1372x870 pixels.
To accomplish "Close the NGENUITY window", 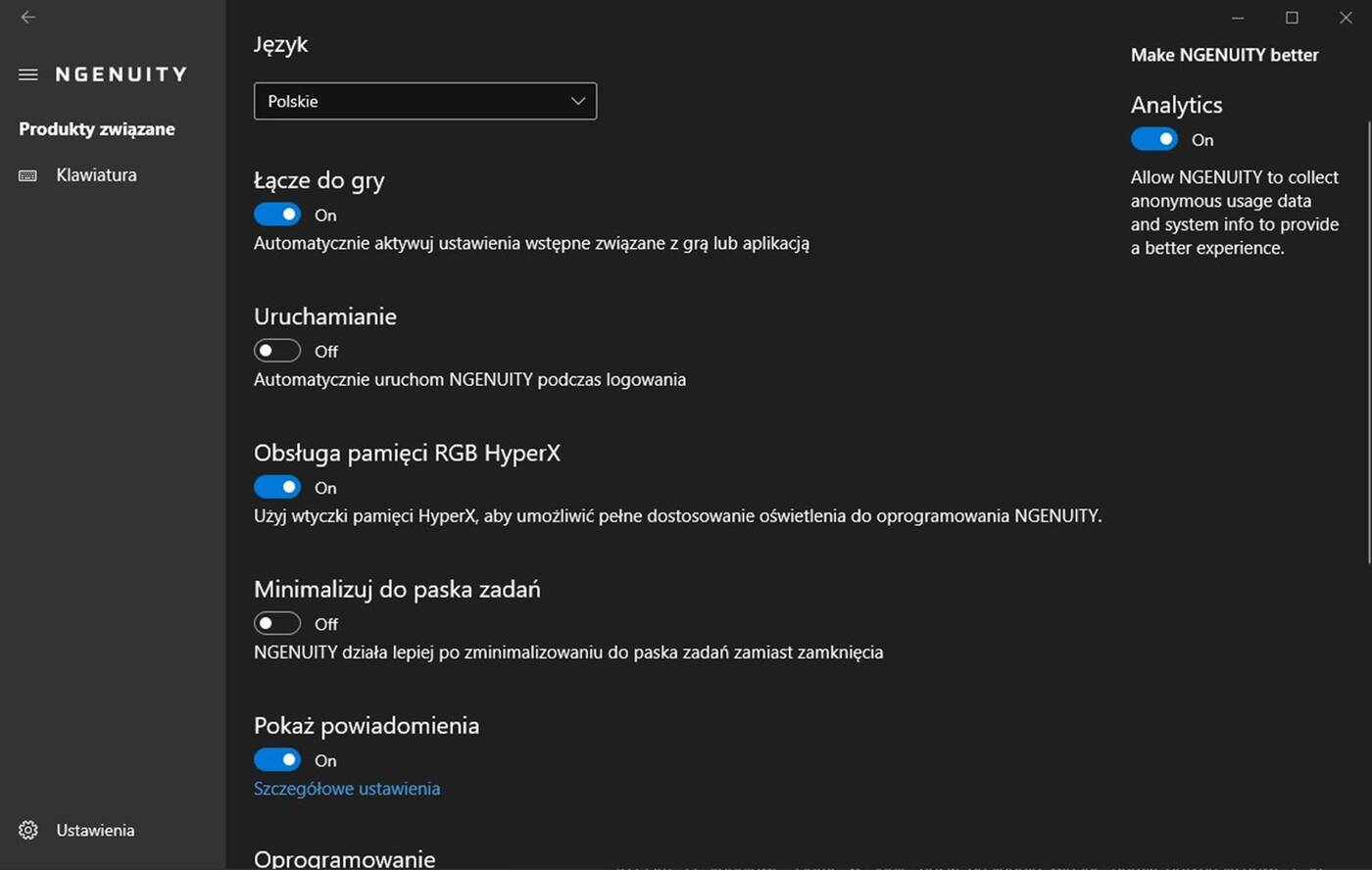I will (x=1346, y=18).
